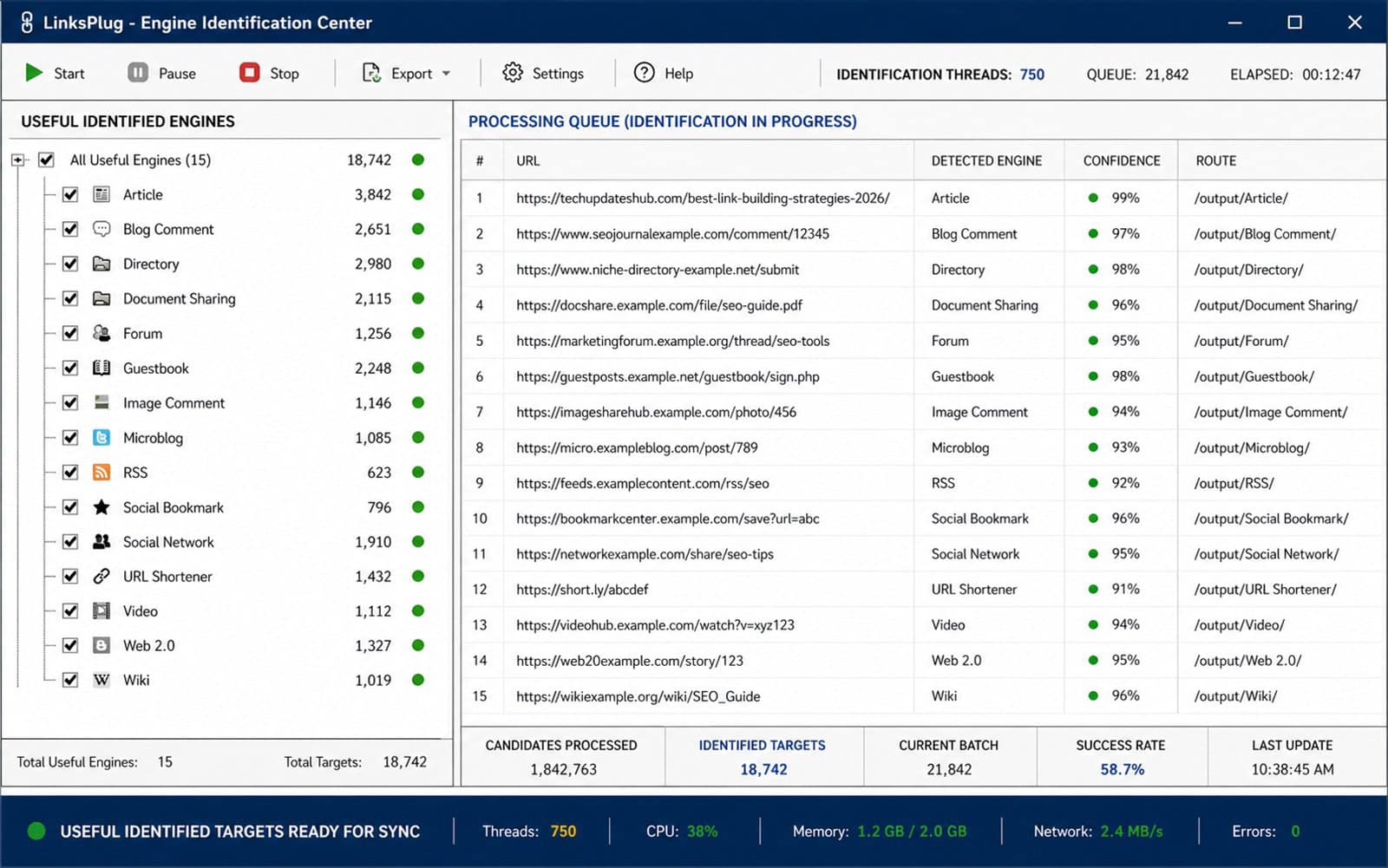Click the Network 2.4 MB/s status entry
1388x868 pixels.
(x=1097, y=831)
